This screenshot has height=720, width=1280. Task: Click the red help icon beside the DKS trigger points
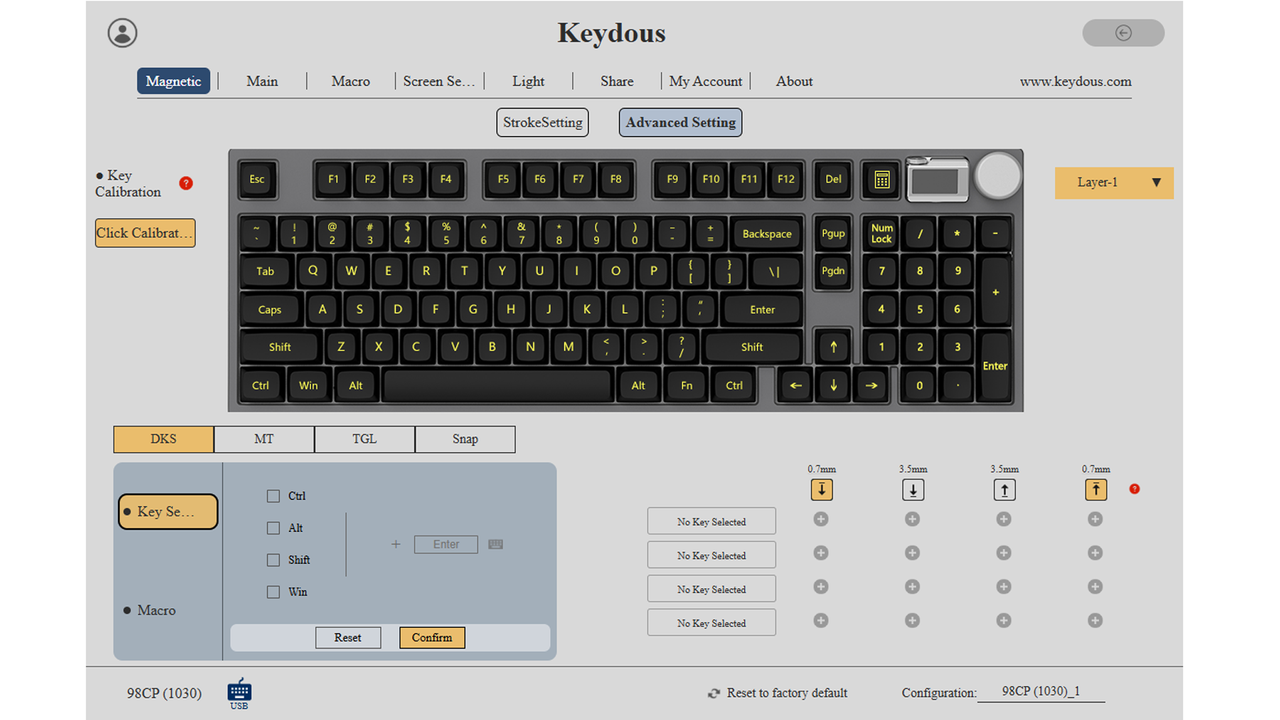pos(1134,489)
